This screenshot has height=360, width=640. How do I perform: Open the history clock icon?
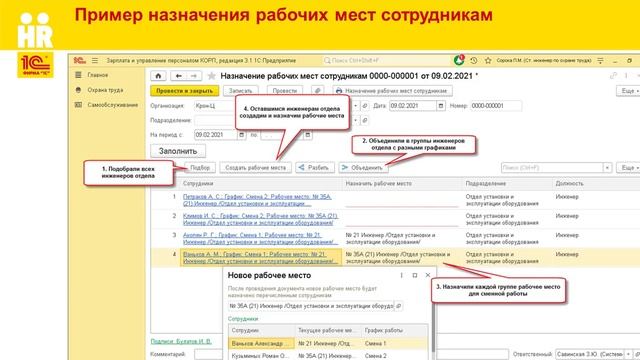coord(473,60)
